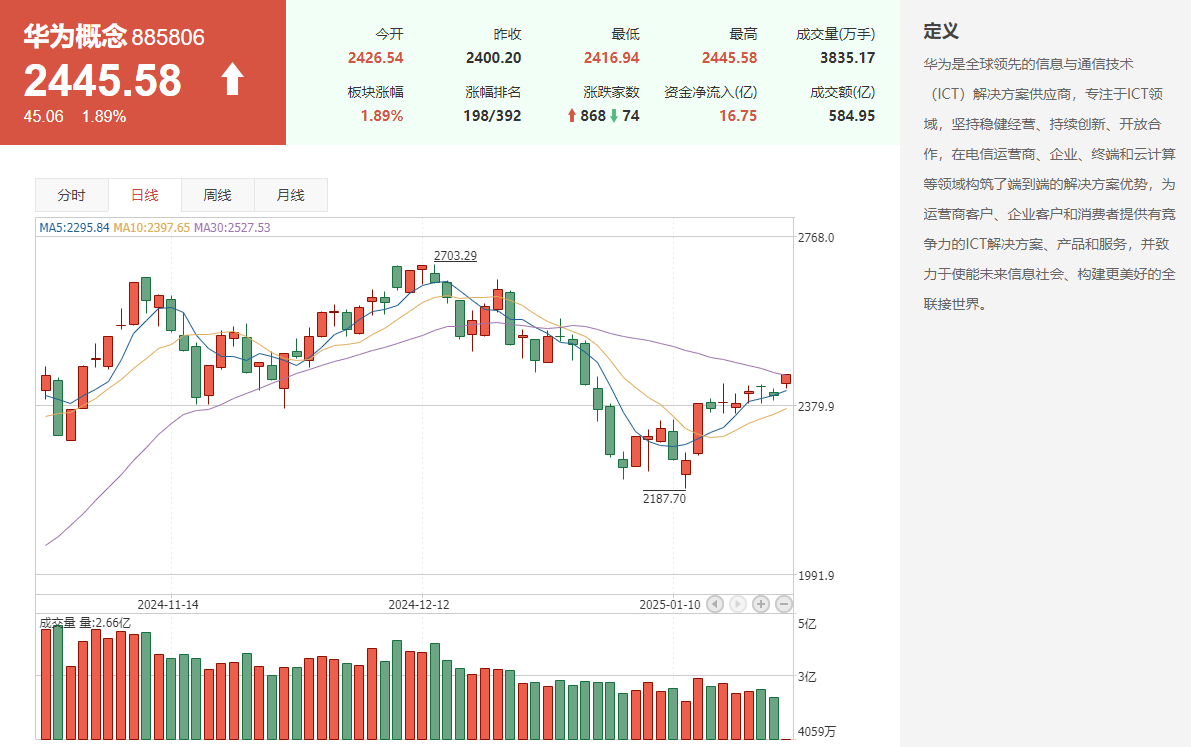1191x747 pixels.
Task: Click the MA5:2295.84 legend label
Action: (x=74, y=227)
